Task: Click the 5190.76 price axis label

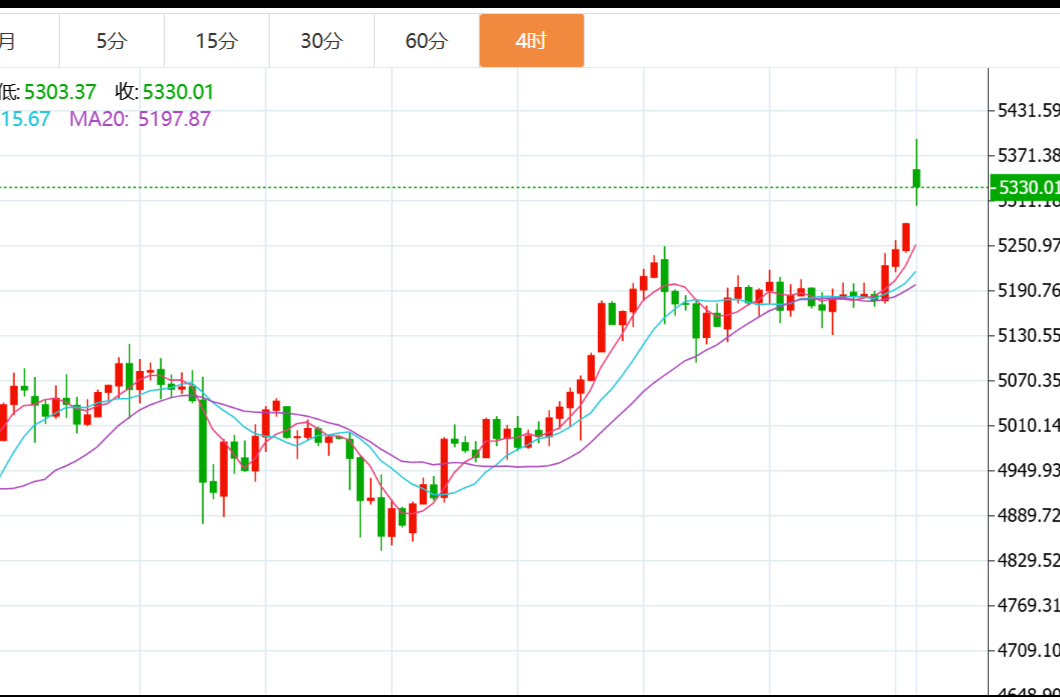Action: pyautogui.click(x=1027, y=291)
